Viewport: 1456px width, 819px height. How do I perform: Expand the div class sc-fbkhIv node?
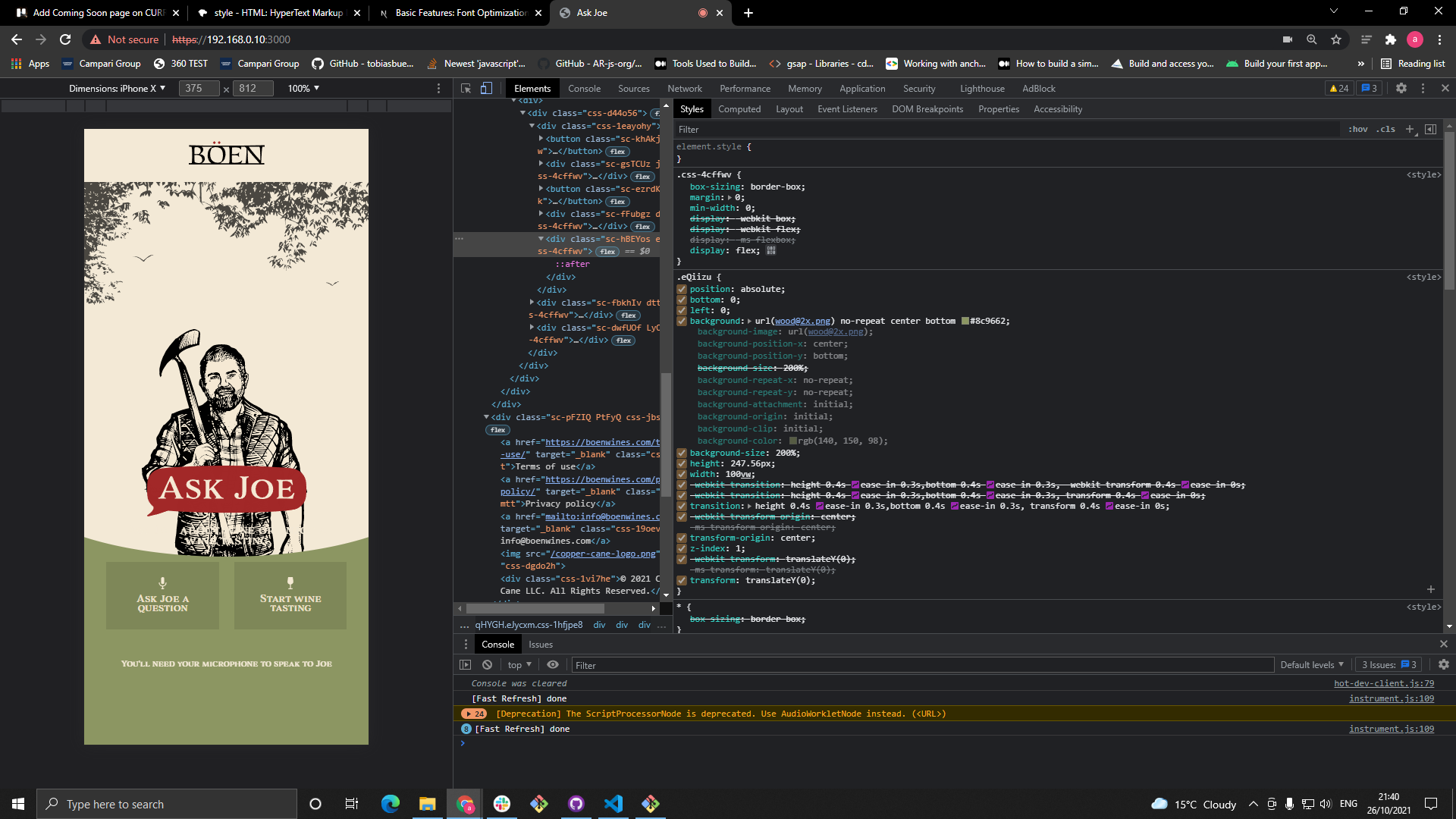532,303
